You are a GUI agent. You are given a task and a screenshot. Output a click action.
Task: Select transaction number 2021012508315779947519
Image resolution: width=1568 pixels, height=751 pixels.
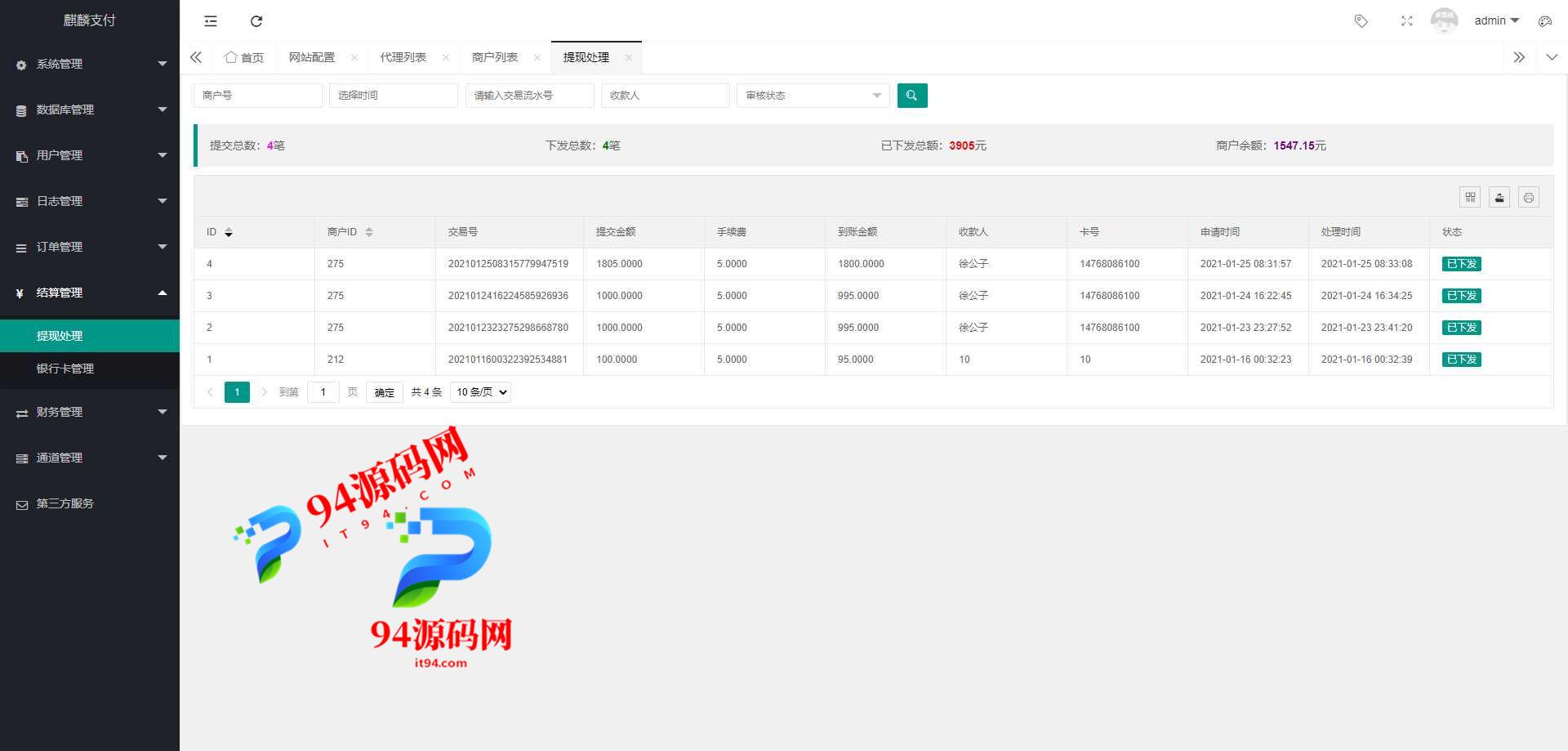tap(508, 264)
